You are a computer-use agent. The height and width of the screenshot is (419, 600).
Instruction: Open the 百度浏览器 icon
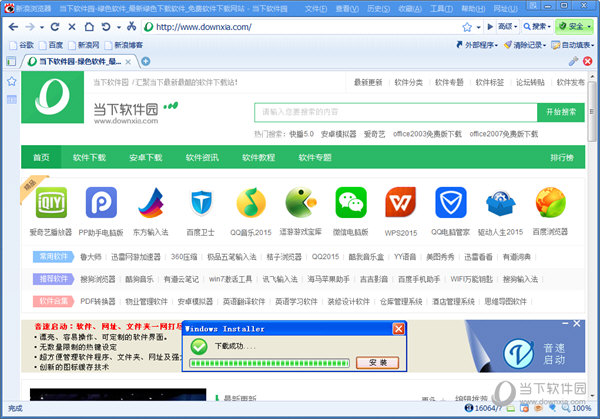550,202
